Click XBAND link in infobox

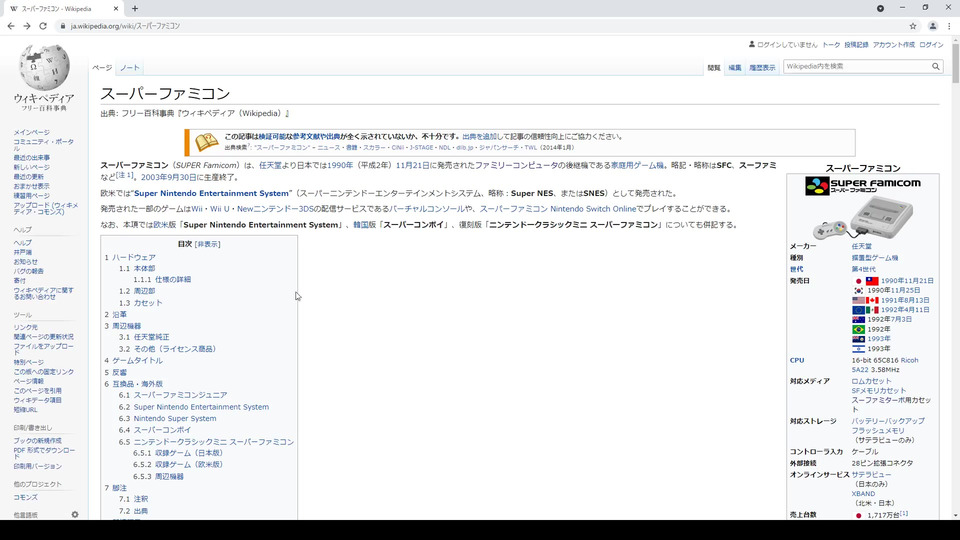(x=863, y=494)
